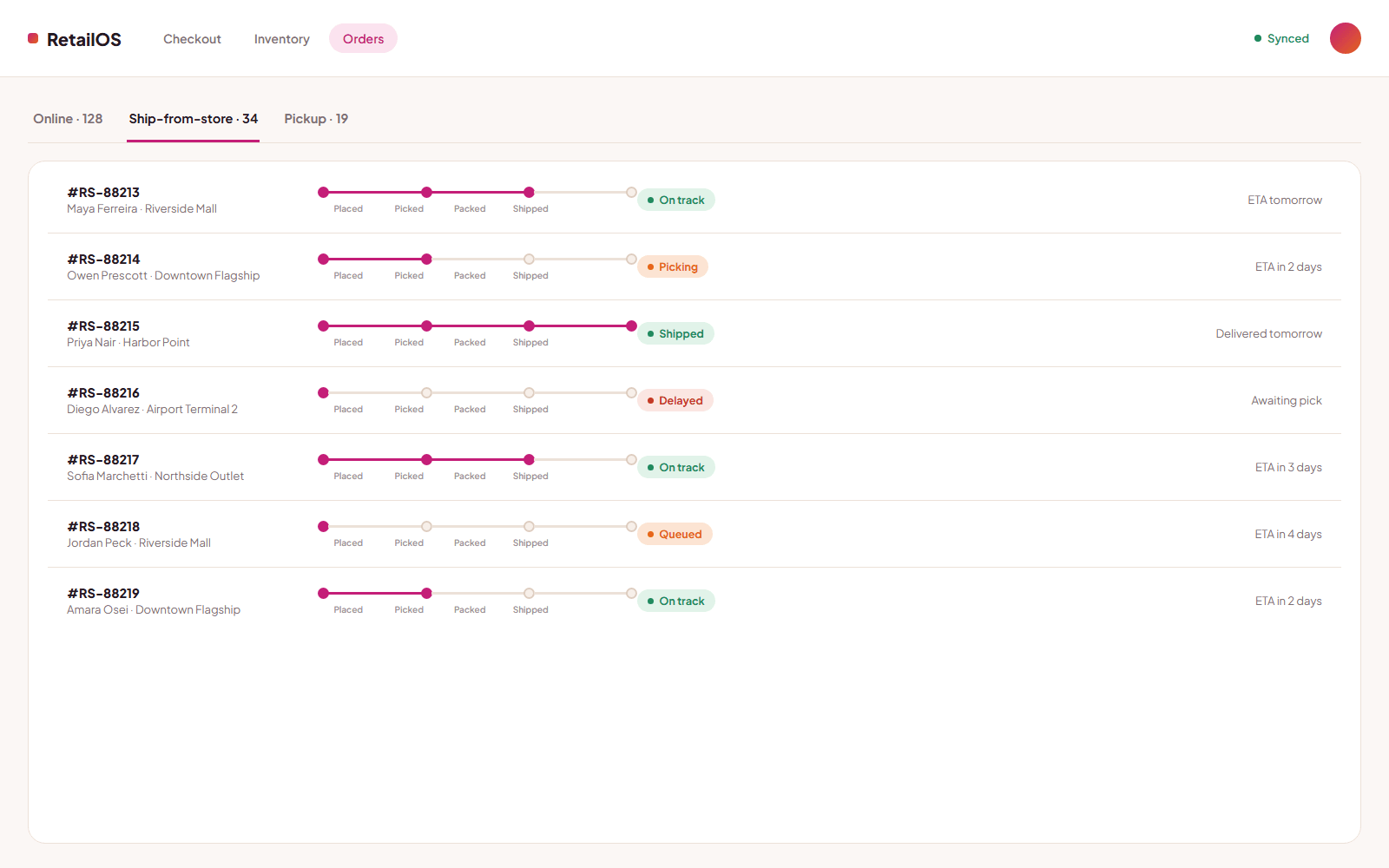Click 'Priya Nair · Harbor Point'
The width and height of the screenshot is (1389, 868).
(x=128, y=343)
